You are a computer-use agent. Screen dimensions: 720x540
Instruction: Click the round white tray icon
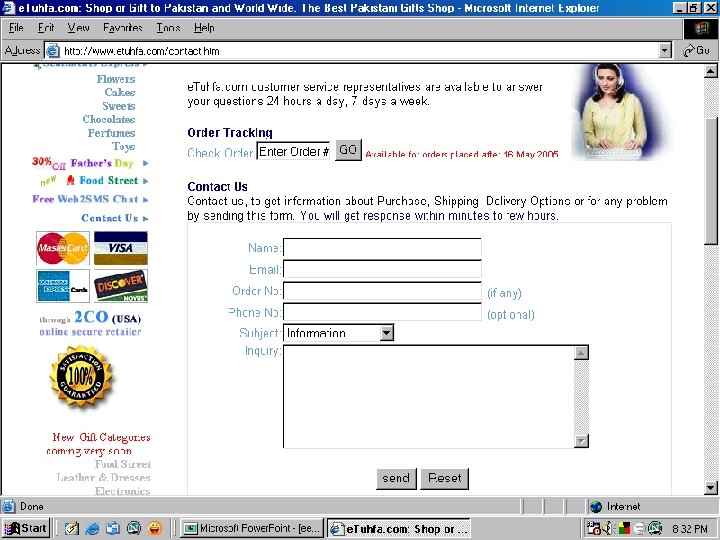(640, 529)
